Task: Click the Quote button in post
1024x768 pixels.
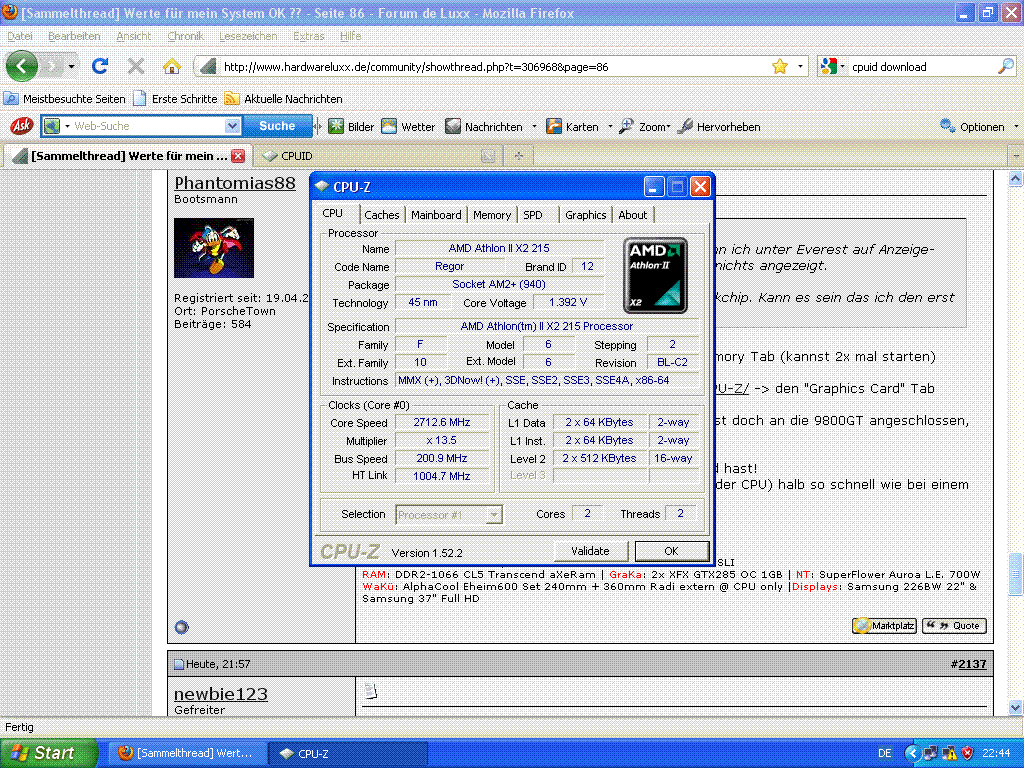Action: pos(954,626)
